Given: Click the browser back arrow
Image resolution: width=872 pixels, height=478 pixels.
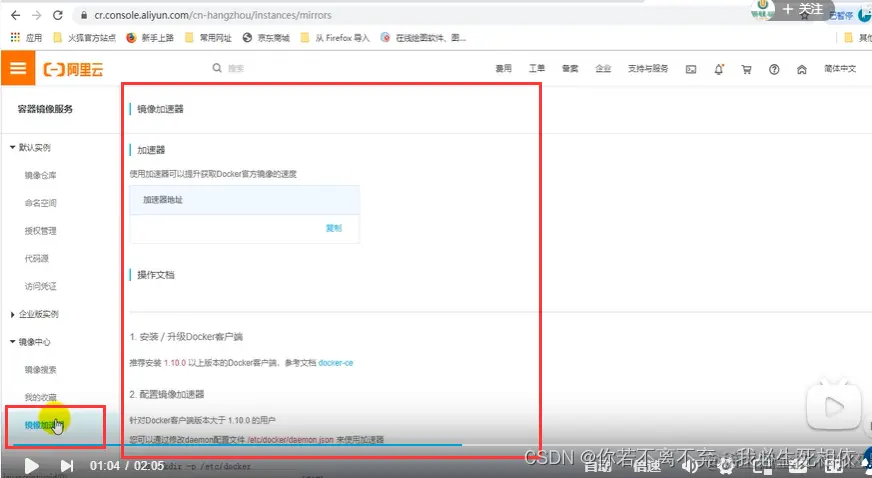Looking at the screenshot, I should coord(16,15).
